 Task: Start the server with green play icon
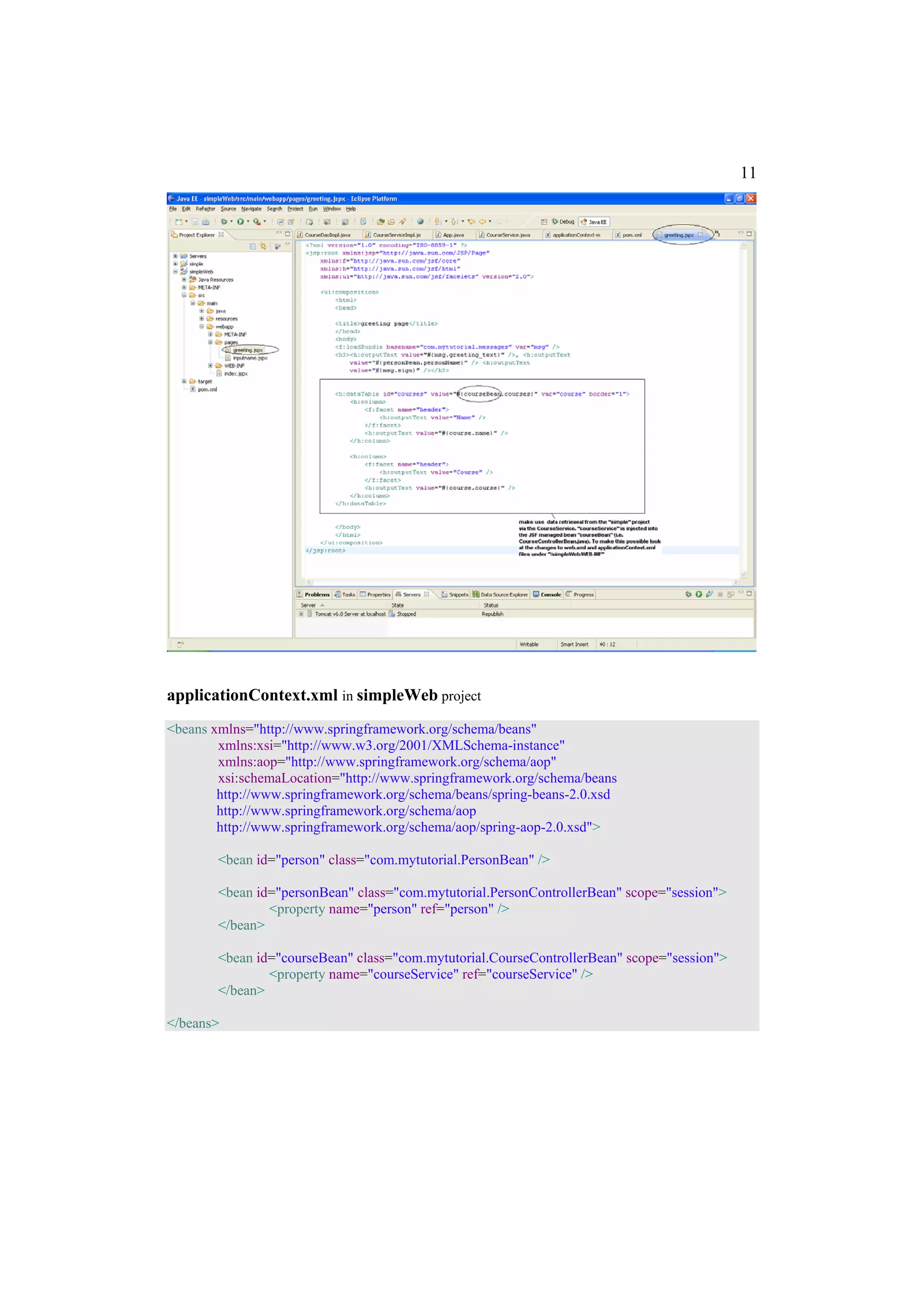tap(698, 594)
